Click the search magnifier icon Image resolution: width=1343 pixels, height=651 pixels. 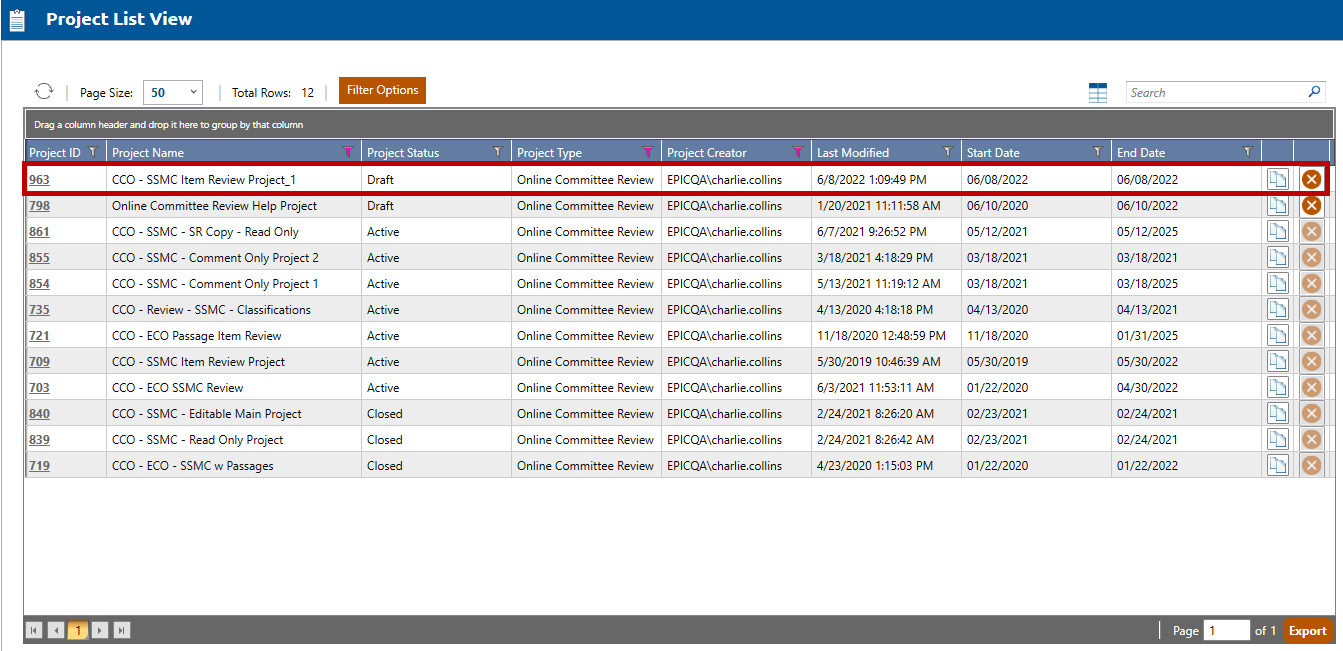[x=1314, y=92]
